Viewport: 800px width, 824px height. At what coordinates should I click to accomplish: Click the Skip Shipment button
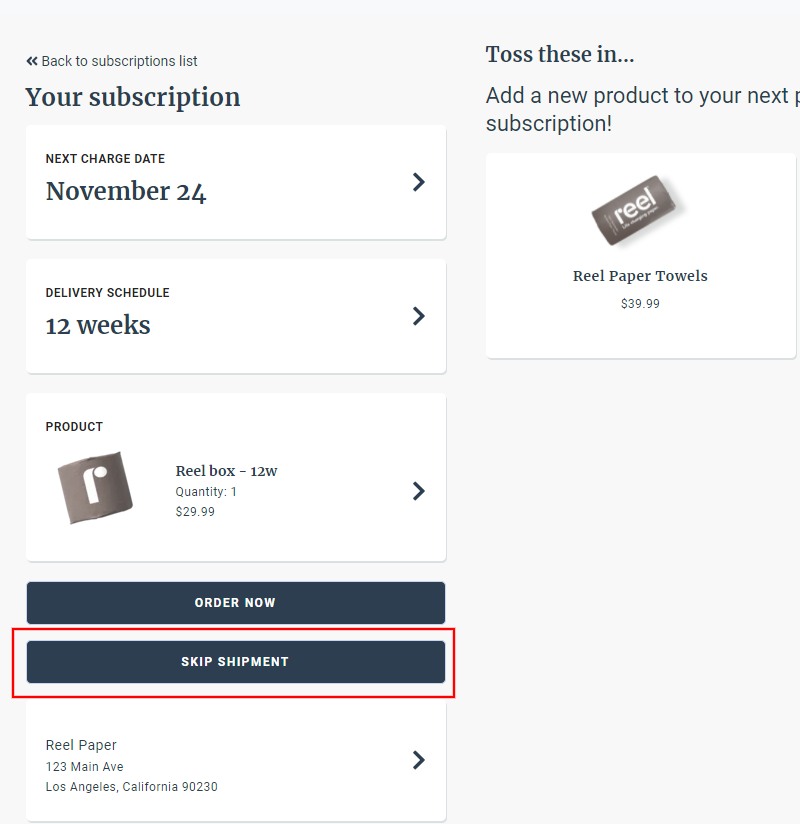(x=235, y=662)
